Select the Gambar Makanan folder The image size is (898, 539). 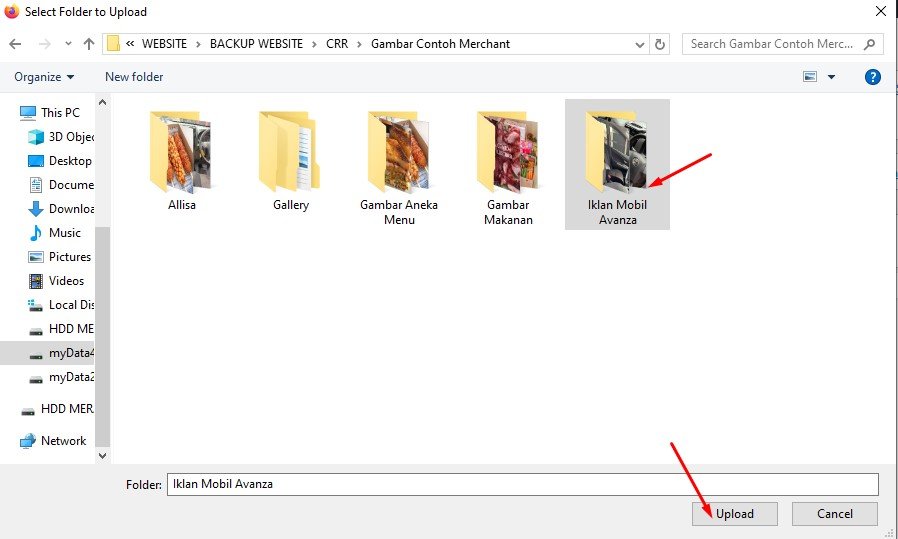508,165
